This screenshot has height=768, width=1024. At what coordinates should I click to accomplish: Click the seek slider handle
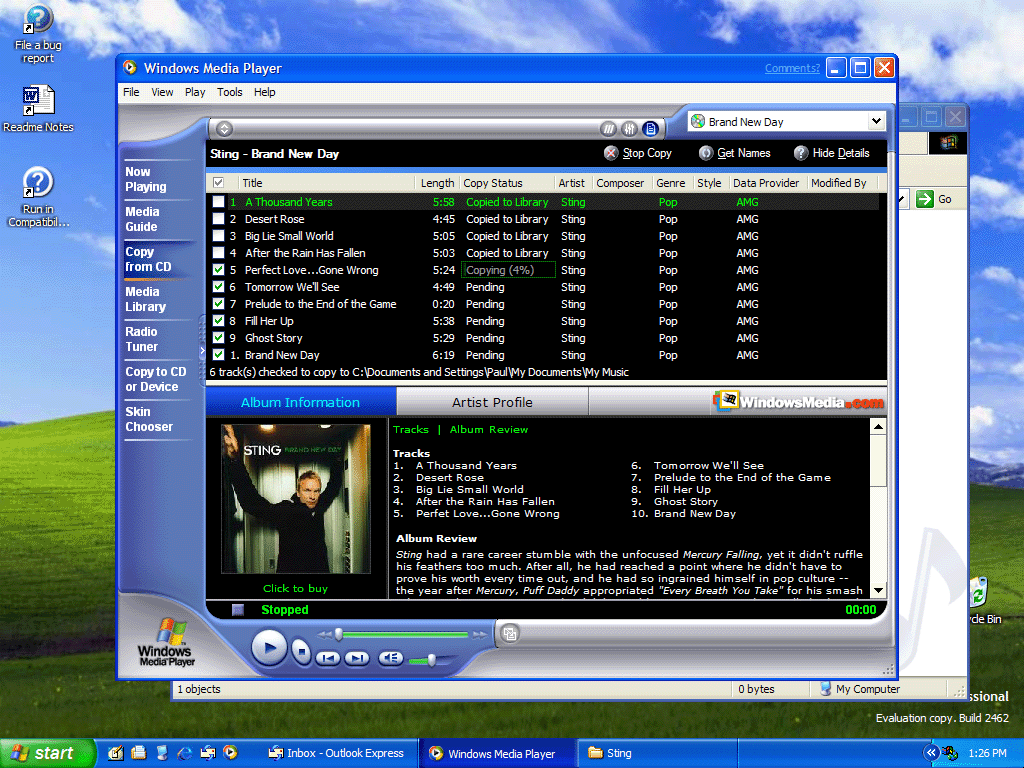pyautogui.click(x=339, y=634)
